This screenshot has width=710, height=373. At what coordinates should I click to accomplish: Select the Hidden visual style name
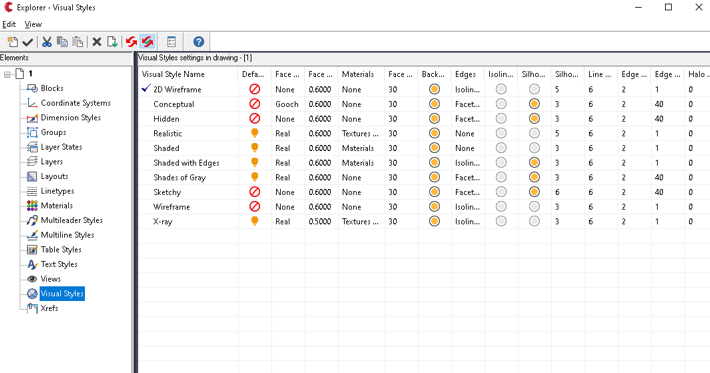point(166,119)
